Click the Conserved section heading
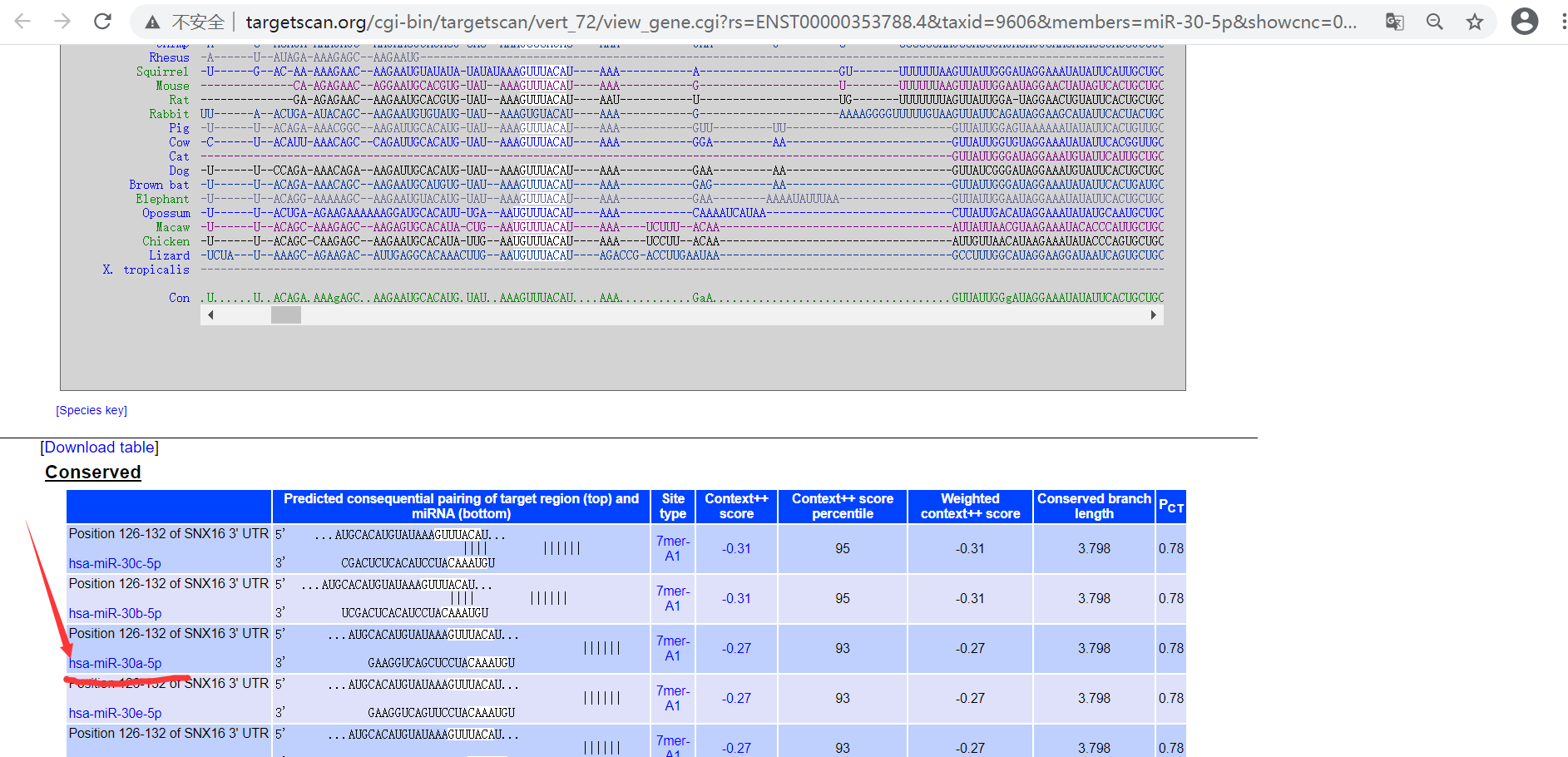The width and height of the screenshot is (1568, 757). (93, 473)
